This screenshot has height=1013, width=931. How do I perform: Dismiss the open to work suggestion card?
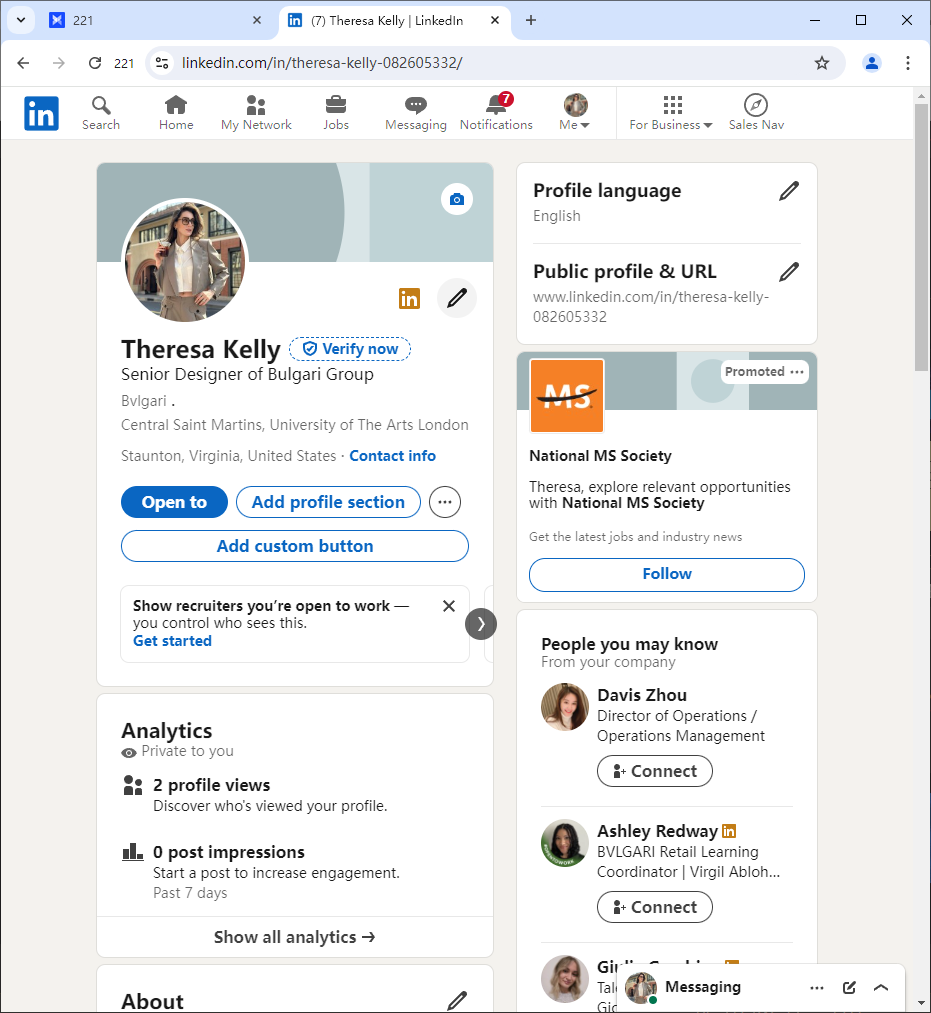[448, 606]
